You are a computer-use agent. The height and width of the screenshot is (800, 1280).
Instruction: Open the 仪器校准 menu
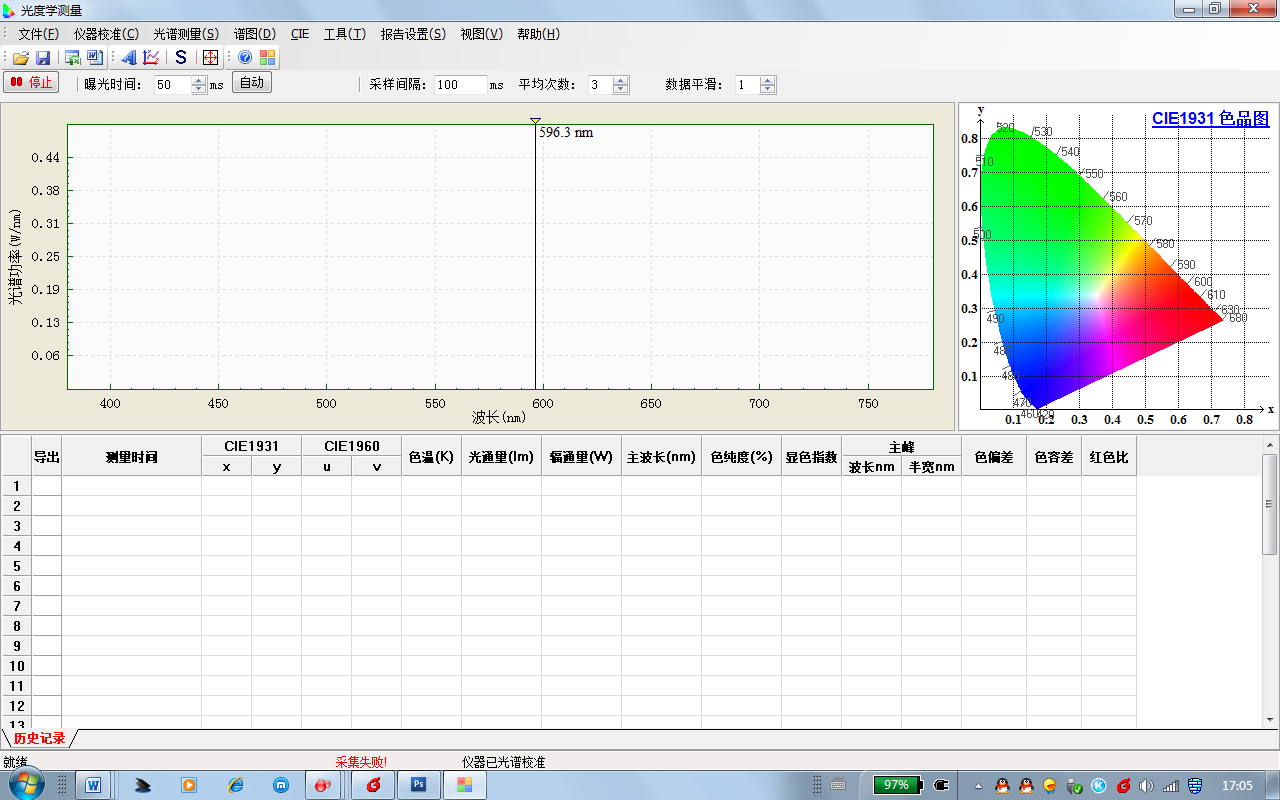tap(106, 34)
